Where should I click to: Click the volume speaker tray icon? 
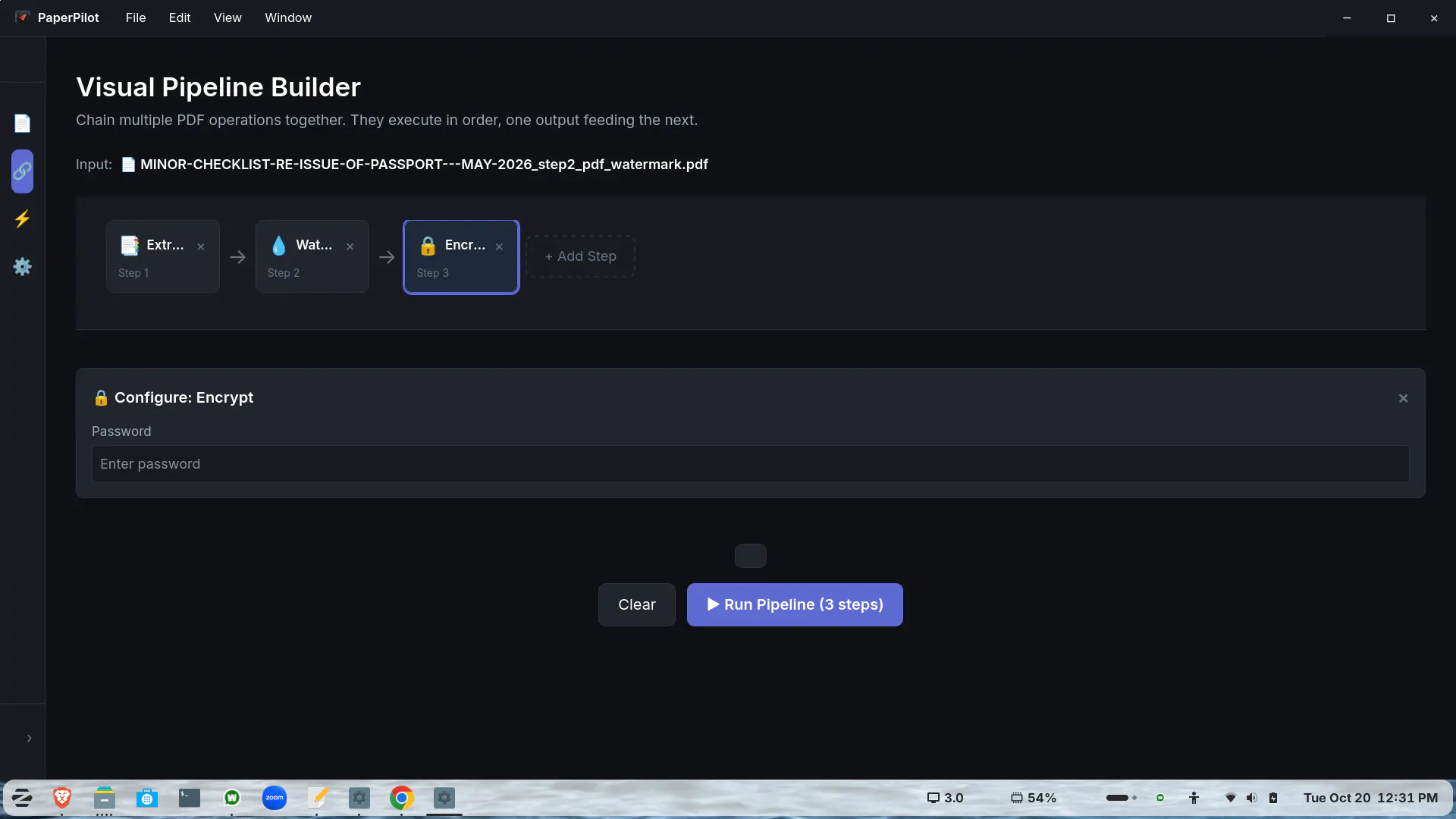click(x=1252, y=798)
